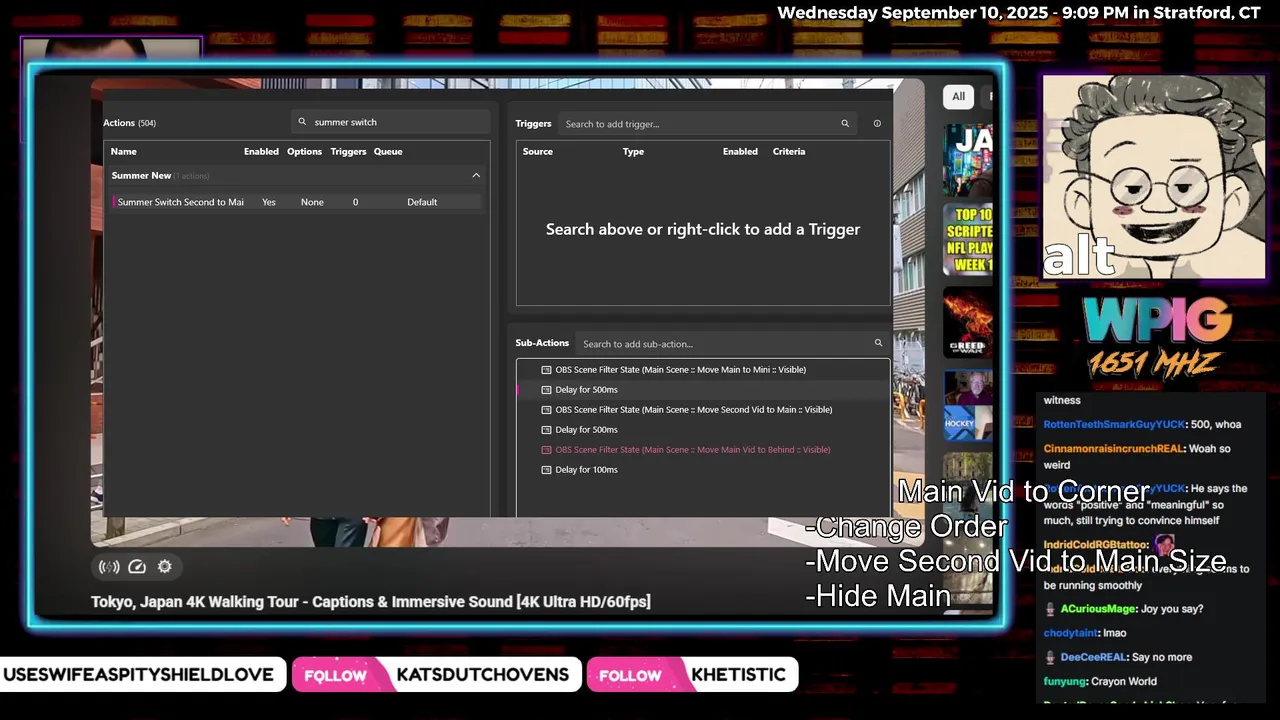Click the magnifier icon in Sub-Actions search
The height and width of the screenshot is (720, 1280).
[x=878, y=343]
